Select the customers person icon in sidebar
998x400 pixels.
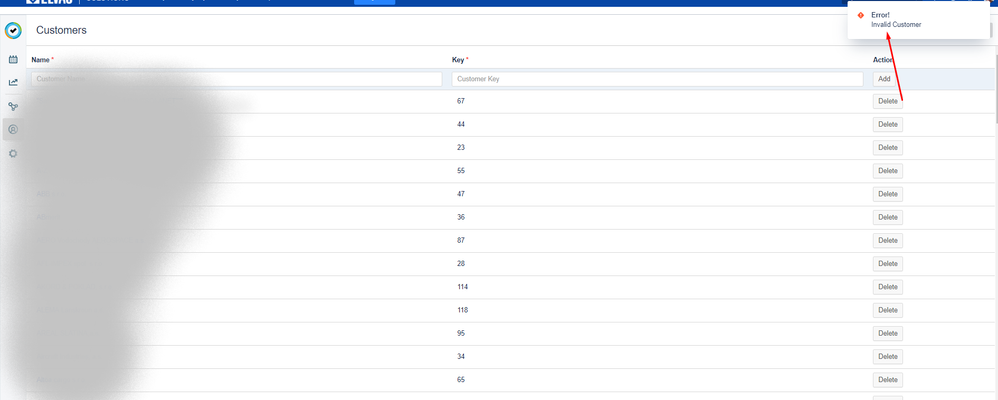[13, 129]
